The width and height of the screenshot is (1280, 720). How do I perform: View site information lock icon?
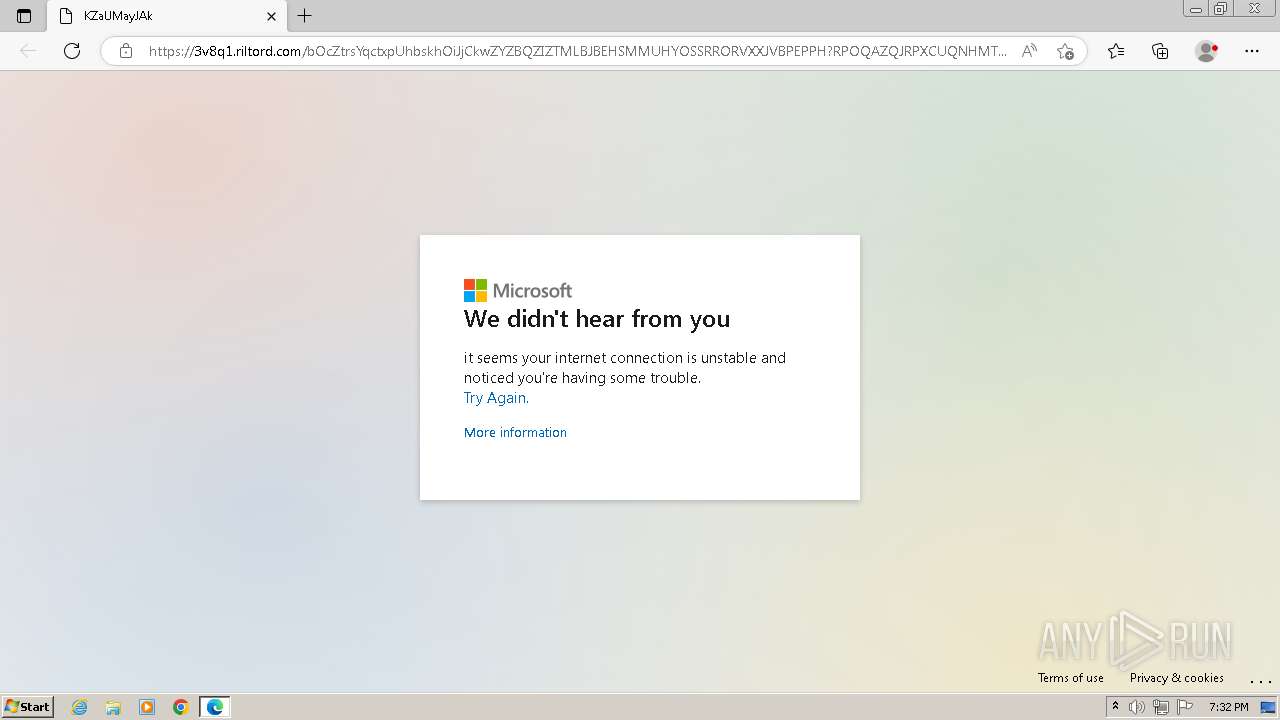[x=126, y=51]
